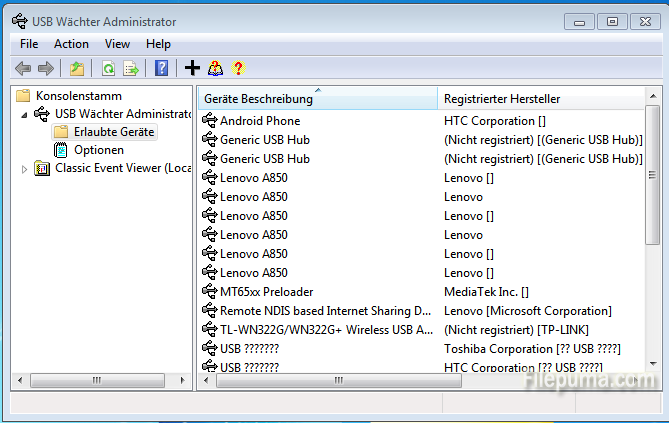
Task: Open the View menu
Action: click(118, 44)
